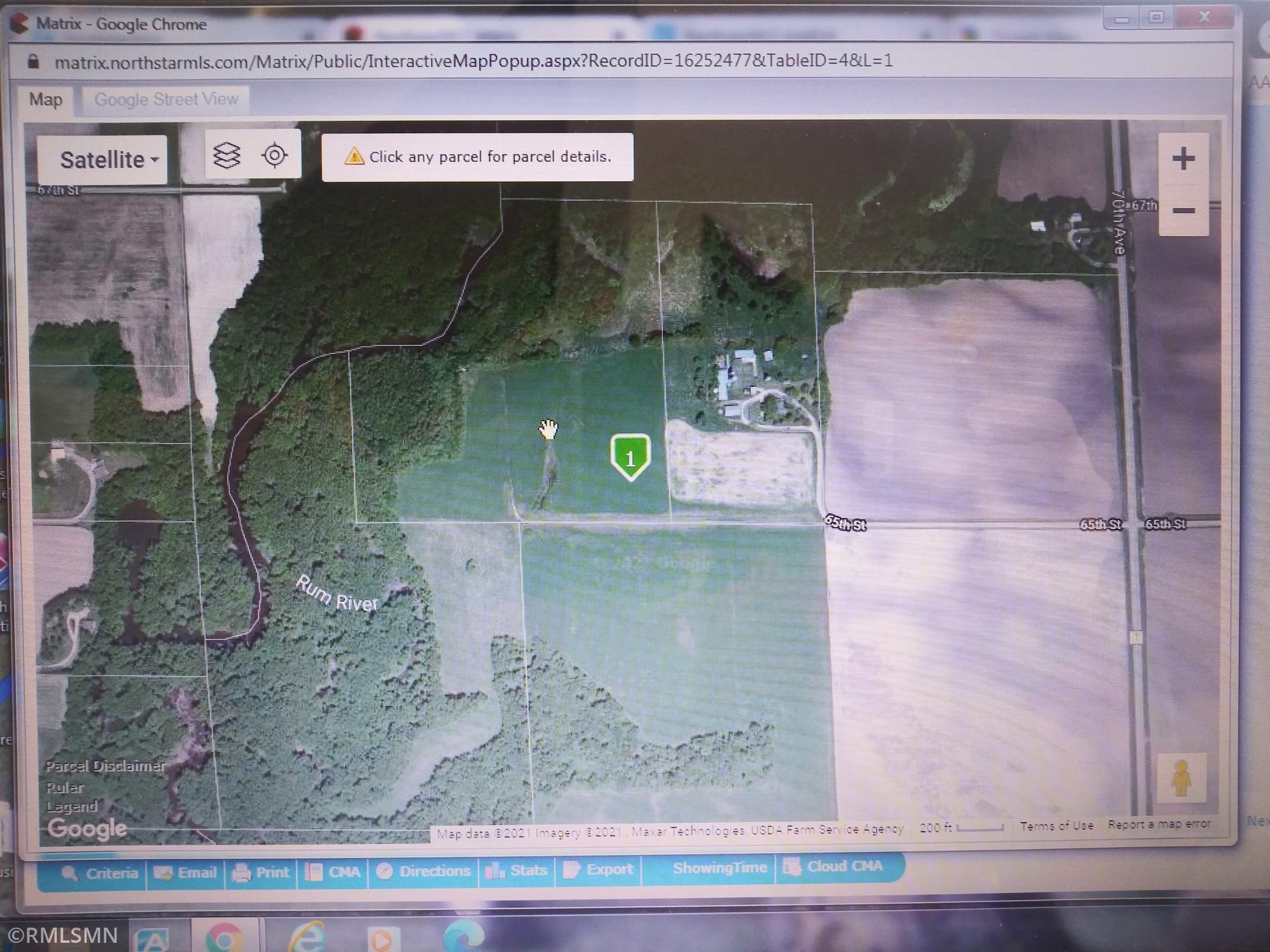Click the Criteria button in bottom toolbar
The height and width of the screenshot is (952, 1270).
(100, 873)
